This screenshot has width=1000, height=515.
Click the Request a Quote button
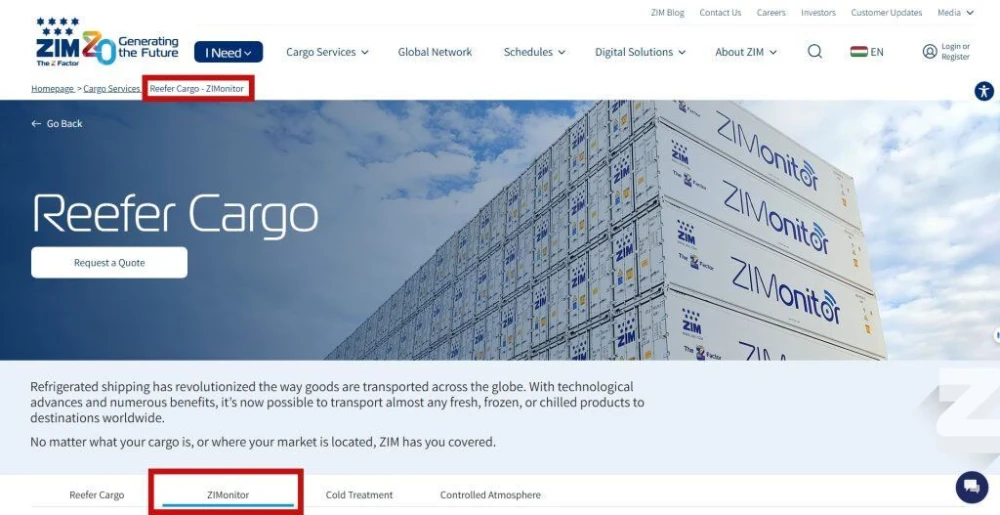[x=109, y=263]
